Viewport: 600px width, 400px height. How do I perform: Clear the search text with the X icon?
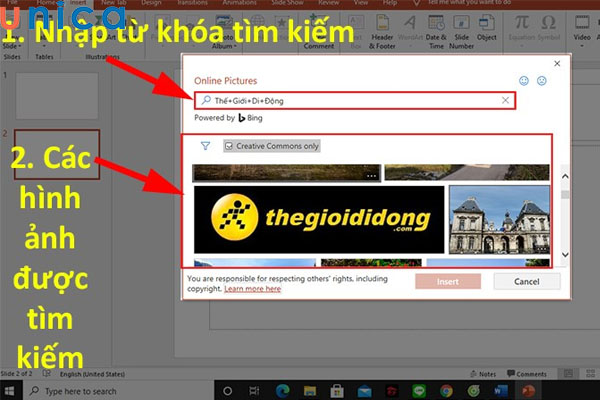point(505,100)
